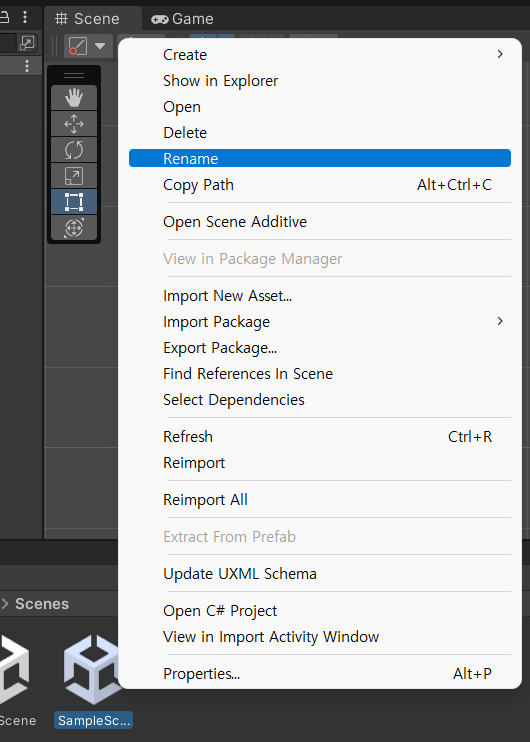Open the panel kebab menu beside the lock
The height and width of the screenshot is (742, 530).
(25, 18)
